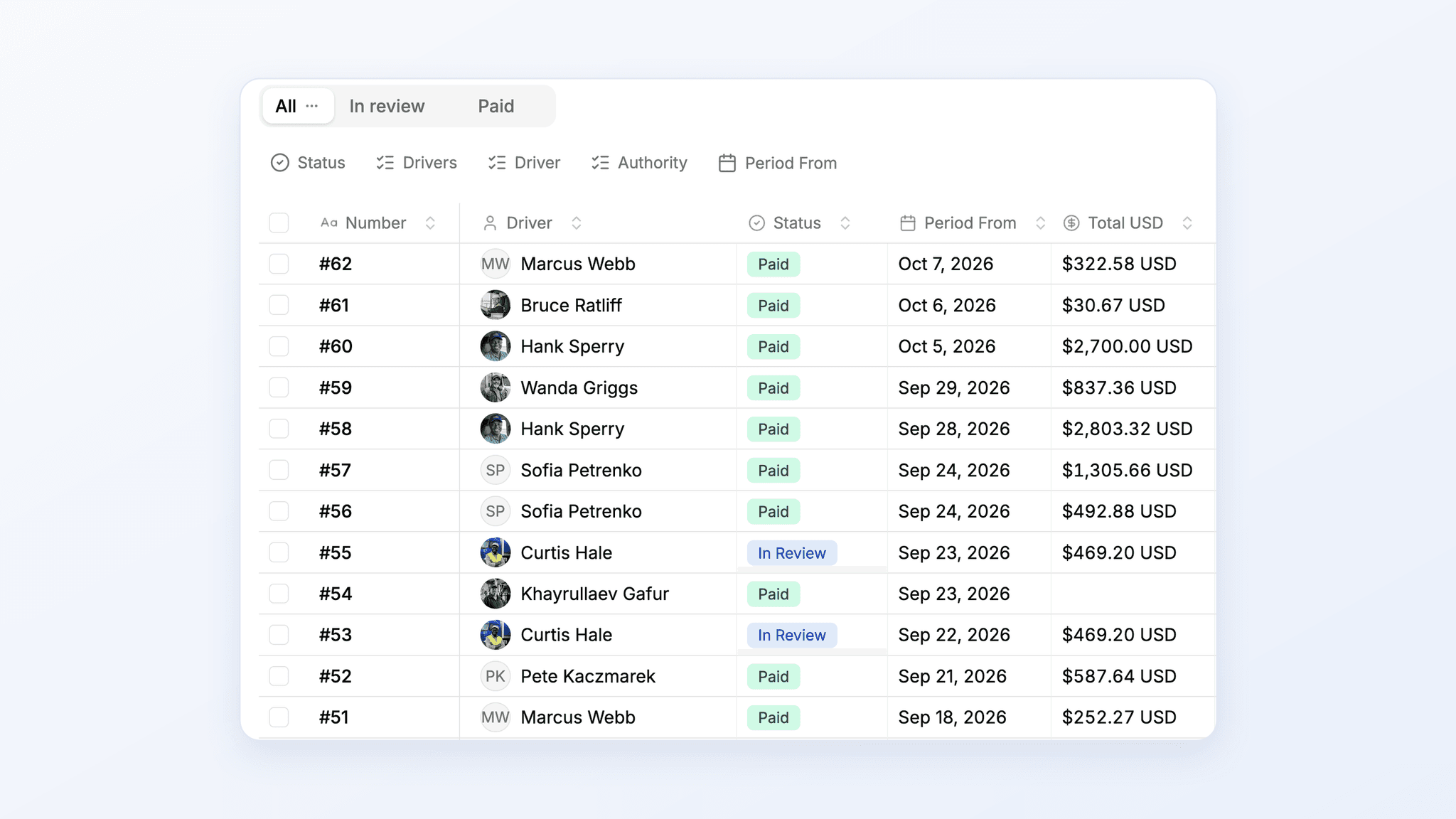The image size is (1456, 819).
Task: Check the box for settlement #58
Action: point(279,429)
